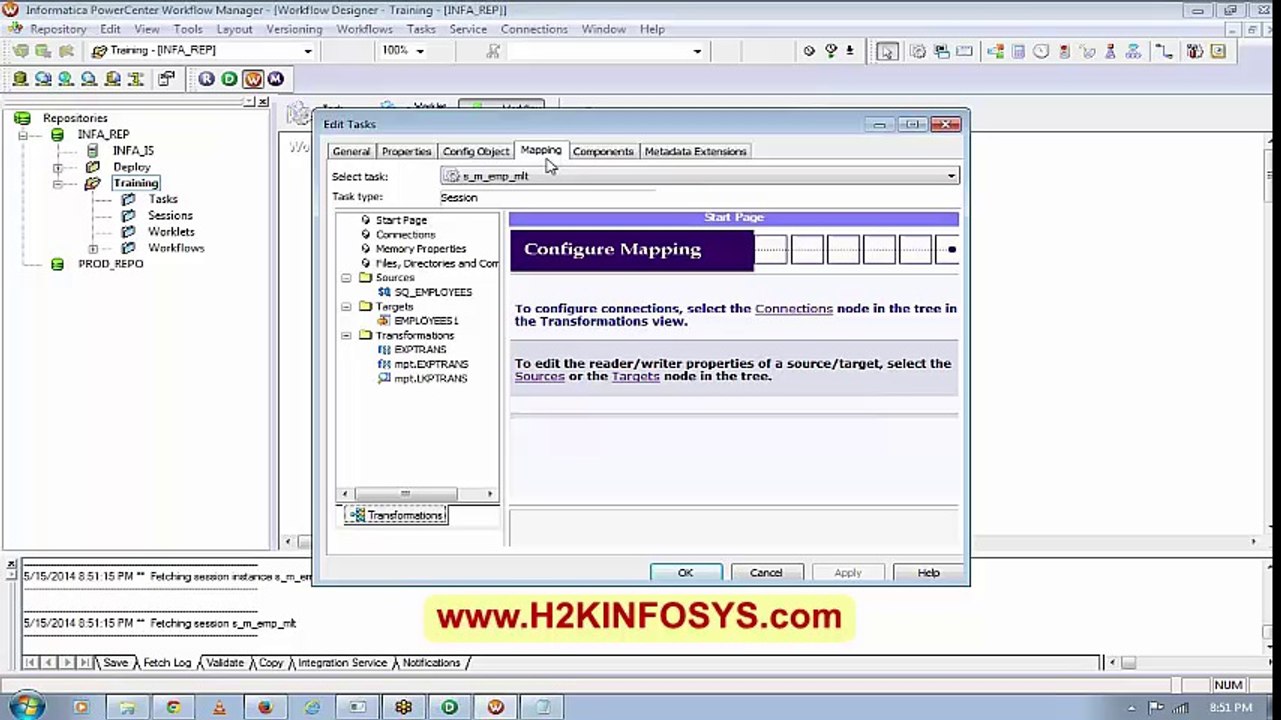This screenshot has width=1281, height=720.
Task: Click the Help button in Edit Tasks
Action: 928,573
